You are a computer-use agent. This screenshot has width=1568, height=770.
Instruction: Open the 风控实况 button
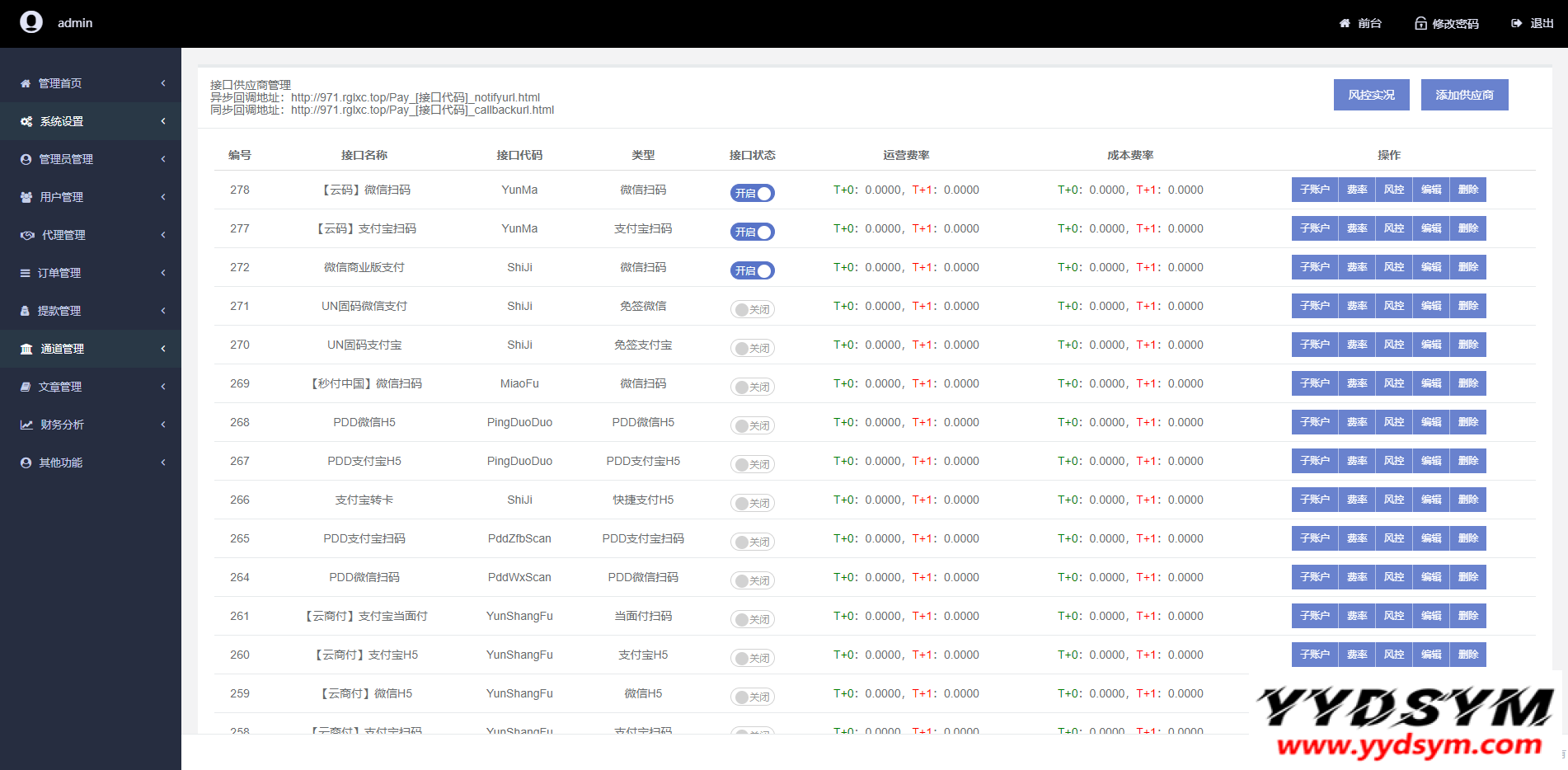[x=1371, y=95]
